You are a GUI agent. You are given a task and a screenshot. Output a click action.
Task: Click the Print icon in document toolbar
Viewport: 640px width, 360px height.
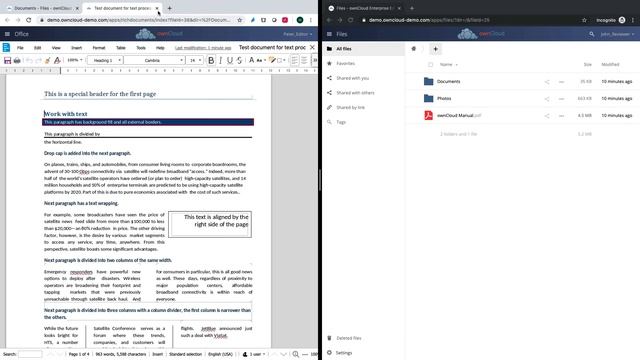click(x=17, y=60)
